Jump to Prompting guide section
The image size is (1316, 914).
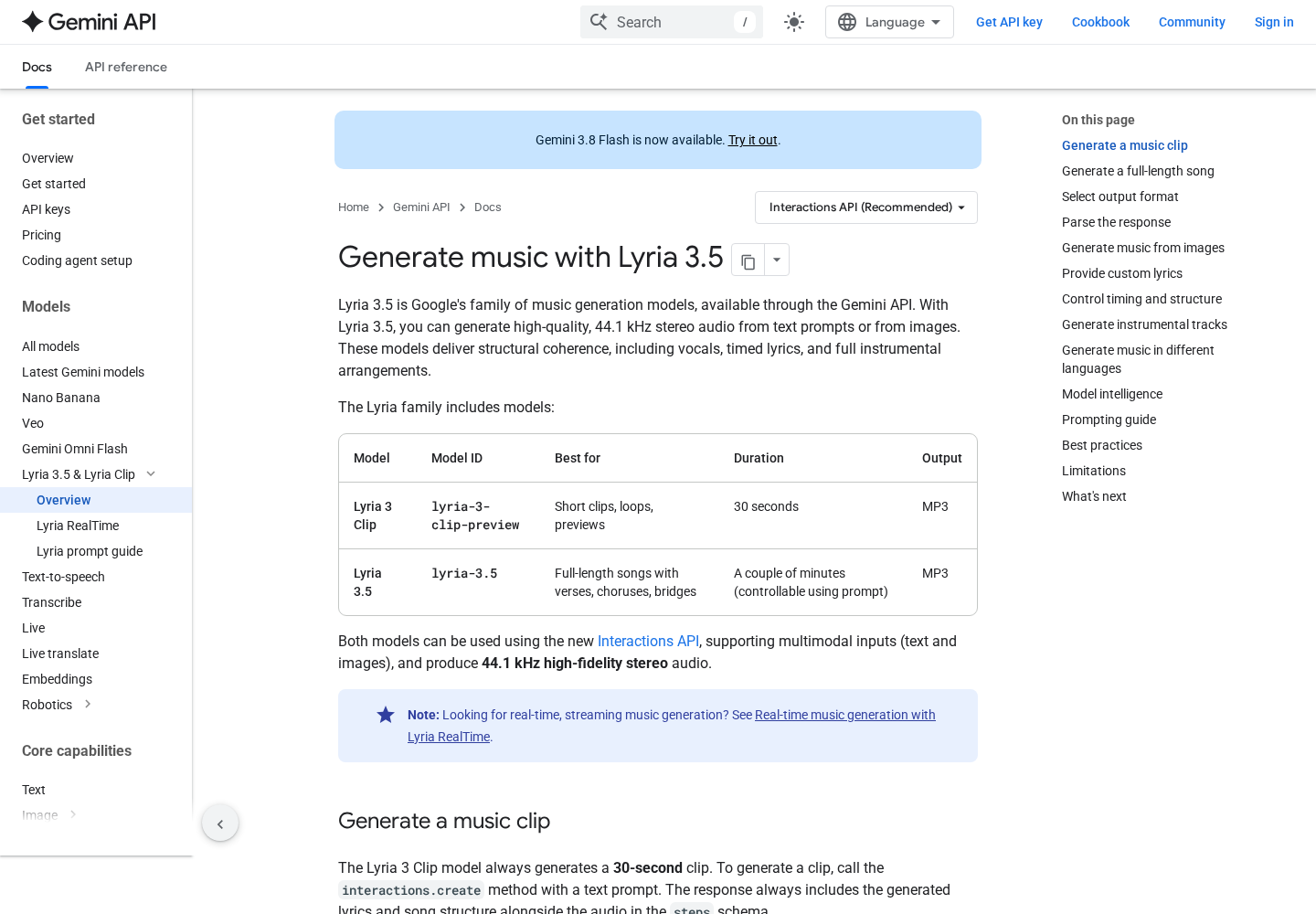[x=1109, y=420]
